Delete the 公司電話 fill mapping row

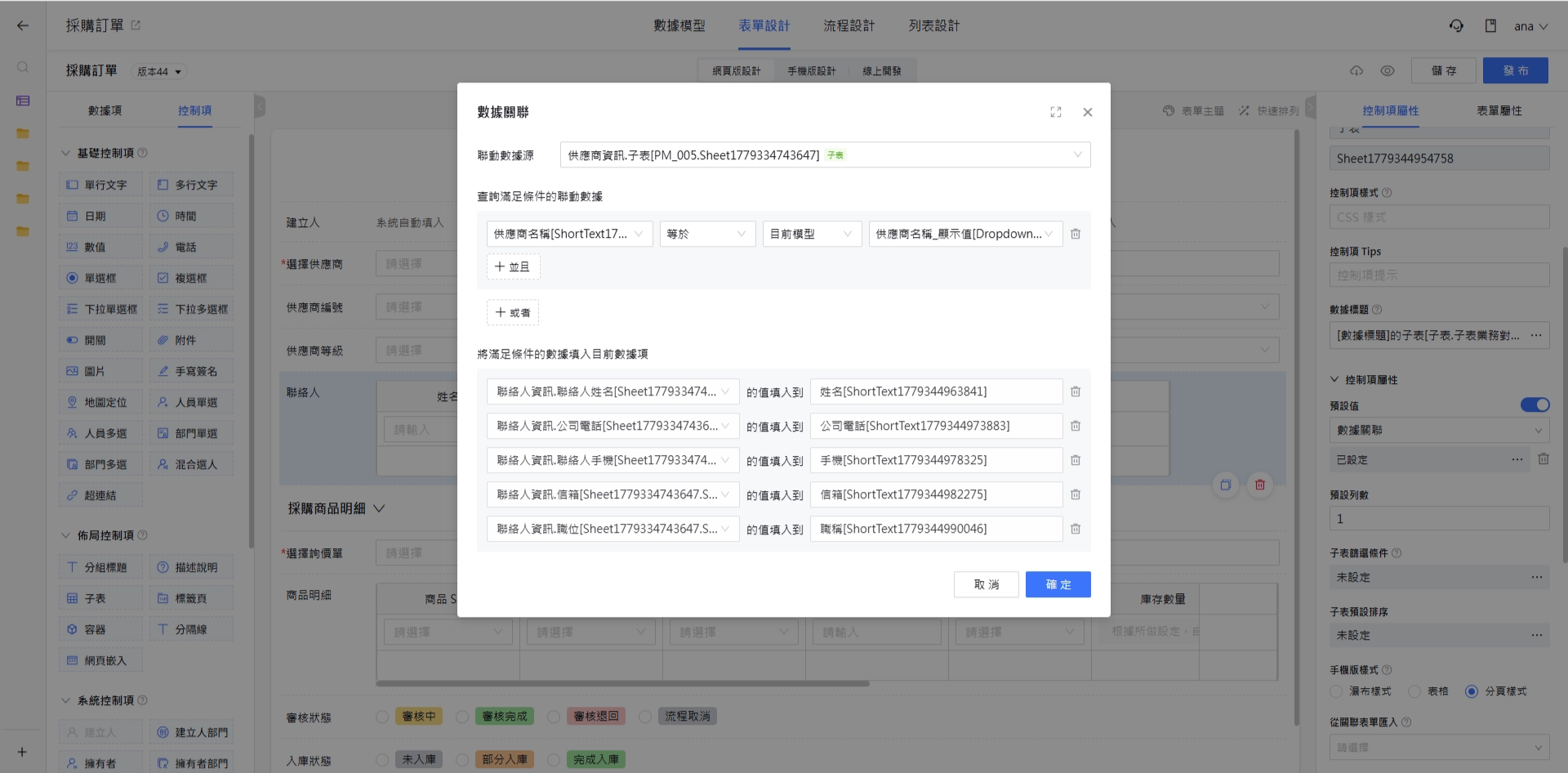click(1076, 426)
